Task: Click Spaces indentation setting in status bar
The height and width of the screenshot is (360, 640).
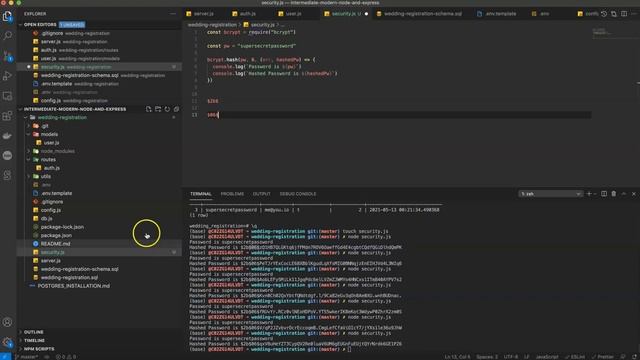Action: 487,357
